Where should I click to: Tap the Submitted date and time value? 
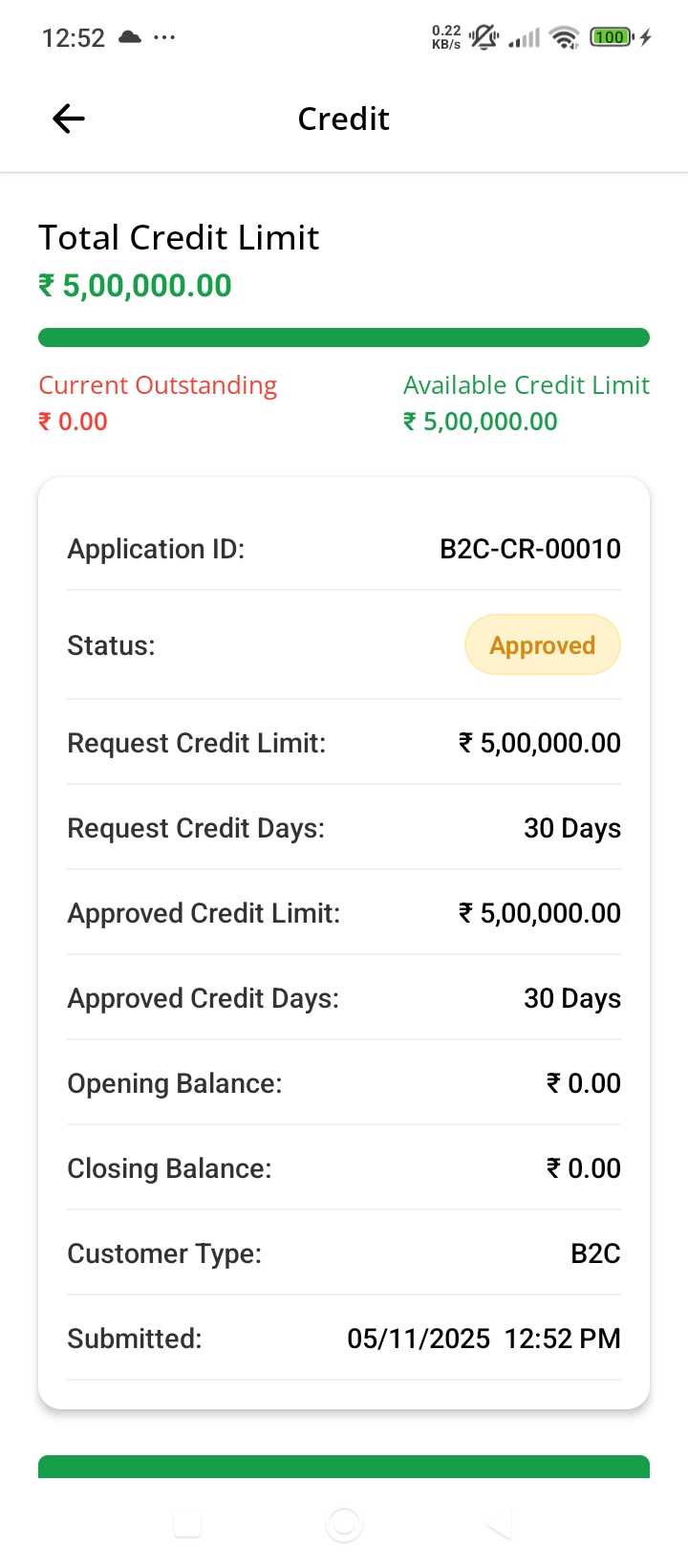pyautogui.click(x=484, y=1339)
